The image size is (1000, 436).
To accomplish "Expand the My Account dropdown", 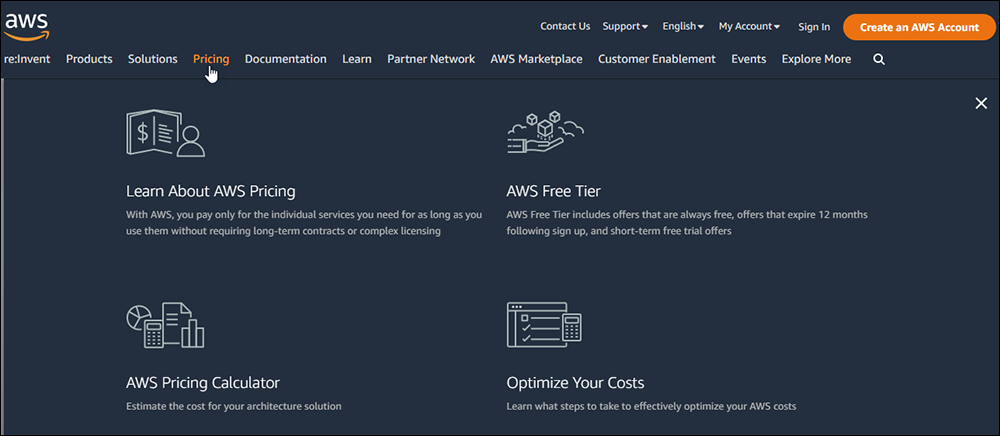I will (x=749, y=26).
